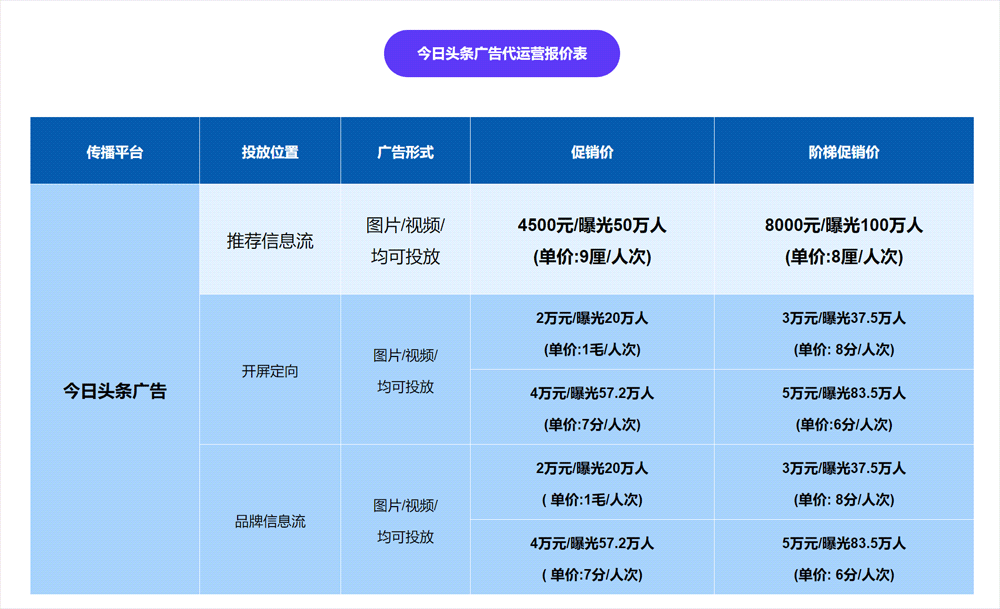Screen dimensions: 1000x609
Task: Select 图片/视频/均可投放 in the 开屏定向 row
Action: 406,371
